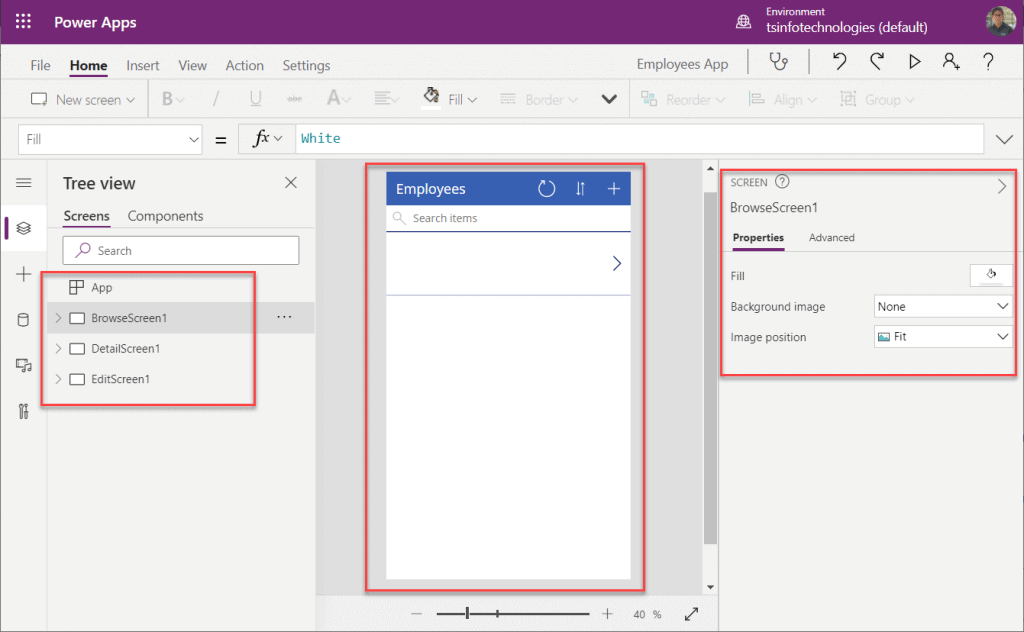Expand more formatting options chevron
Screen dimensions: 1024x632
point(609,99)
